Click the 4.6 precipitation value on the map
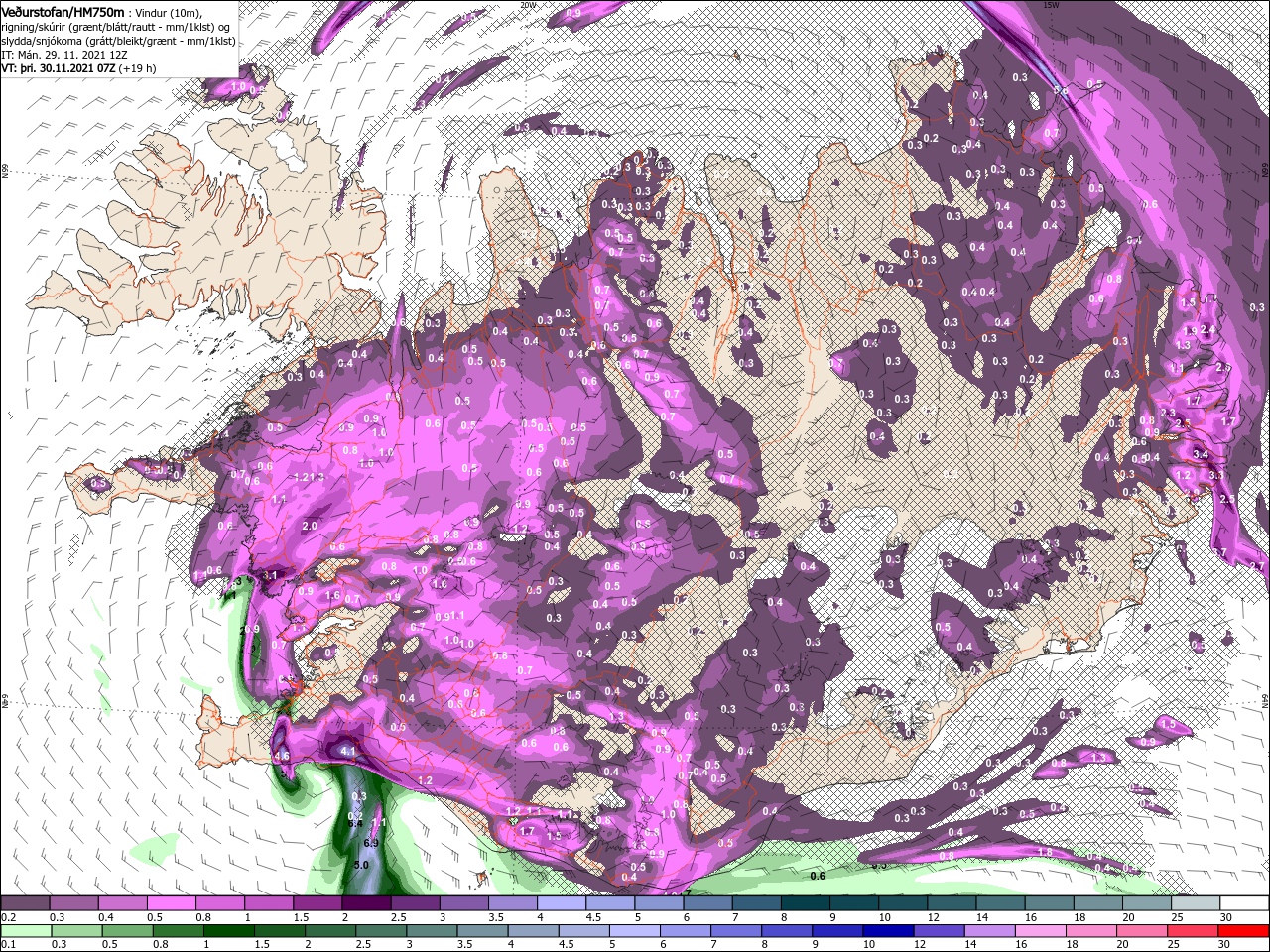This screenshot has height=952, width=1270. point(281,756)
